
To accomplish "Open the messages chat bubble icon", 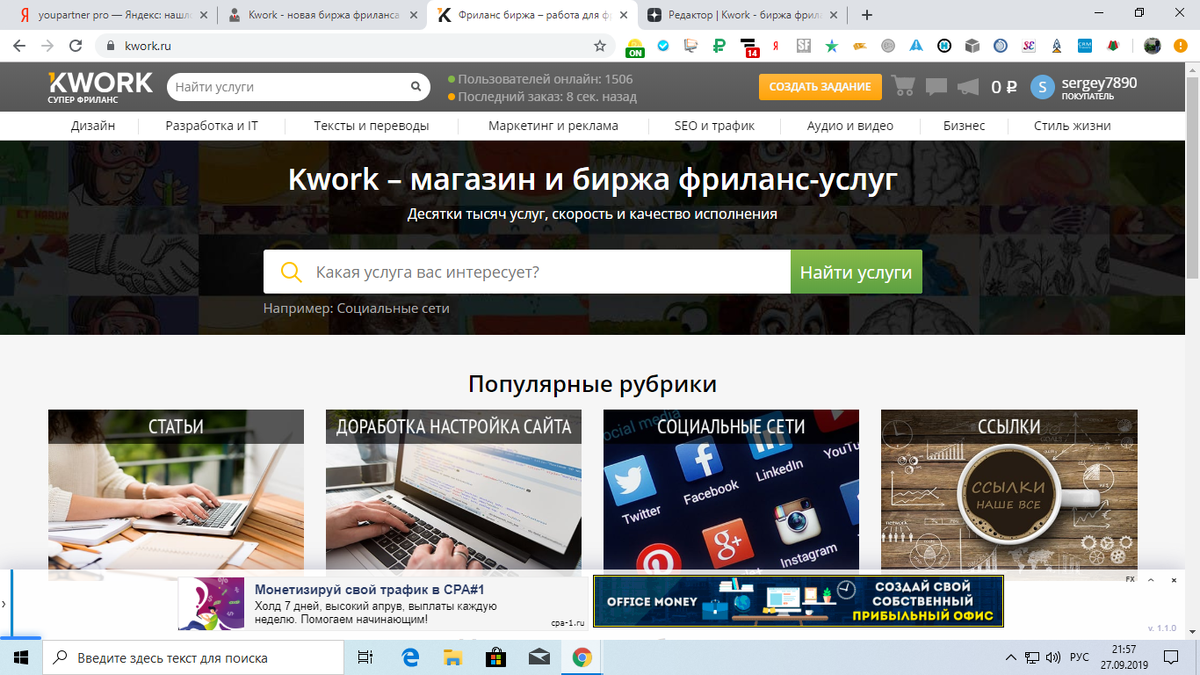I will [936, 87].
